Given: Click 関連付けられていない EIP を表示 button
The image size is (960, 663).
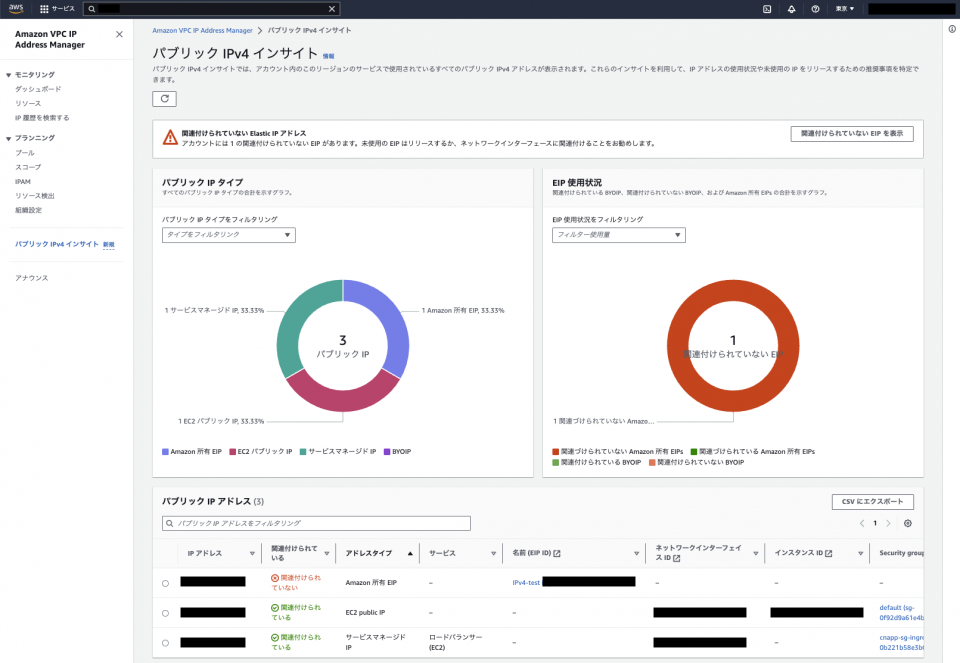Looking at the screenshot, I should [852, 133].
